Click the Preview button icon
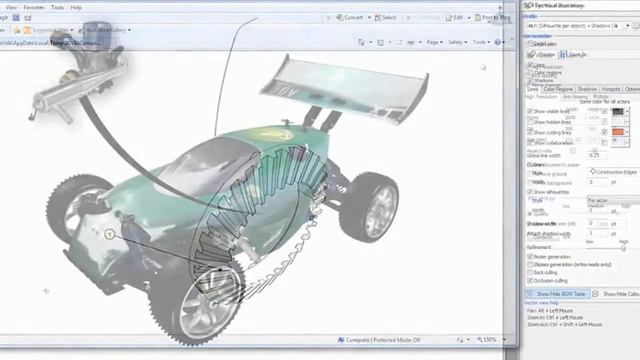 click(x=531, y=54)
